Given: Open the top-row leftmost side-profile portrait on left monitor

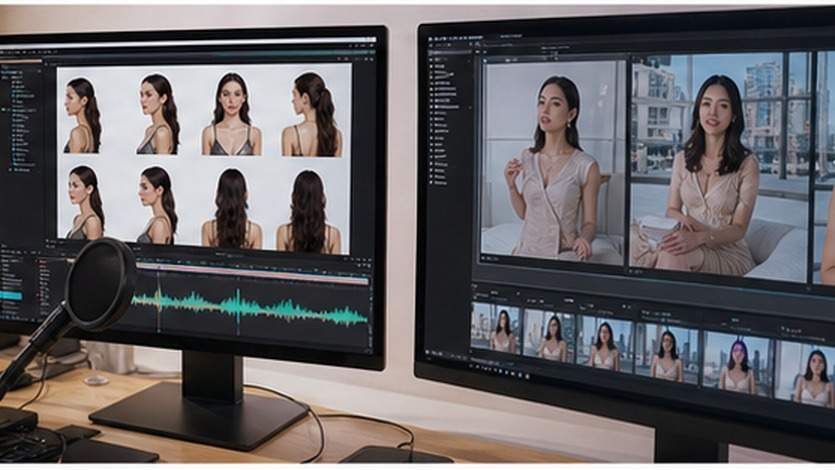Looking at the screenshot, I should tap(83, 115).
